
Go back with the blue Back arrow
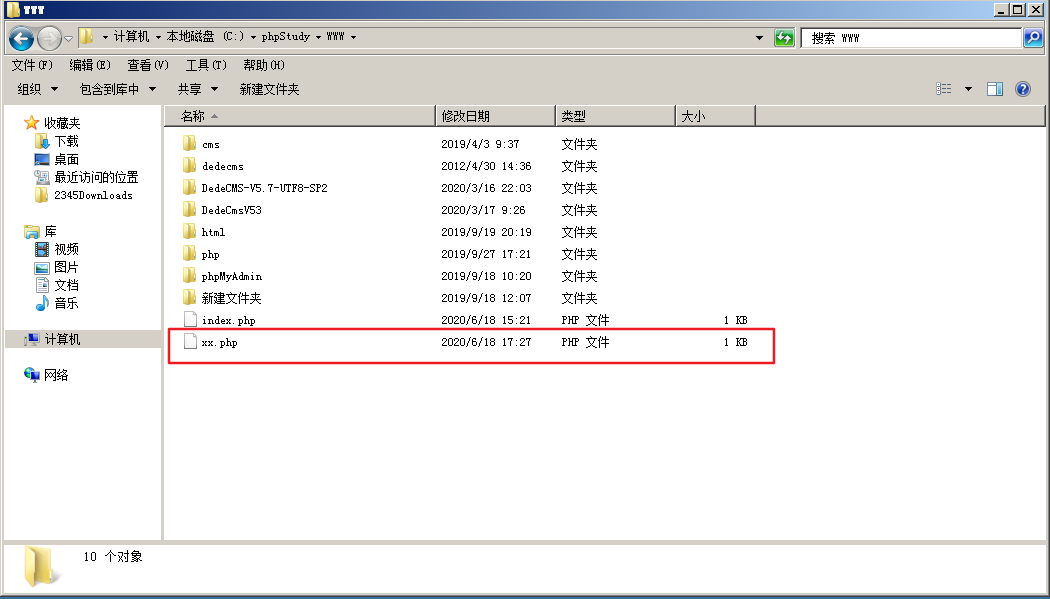point(21,38)
